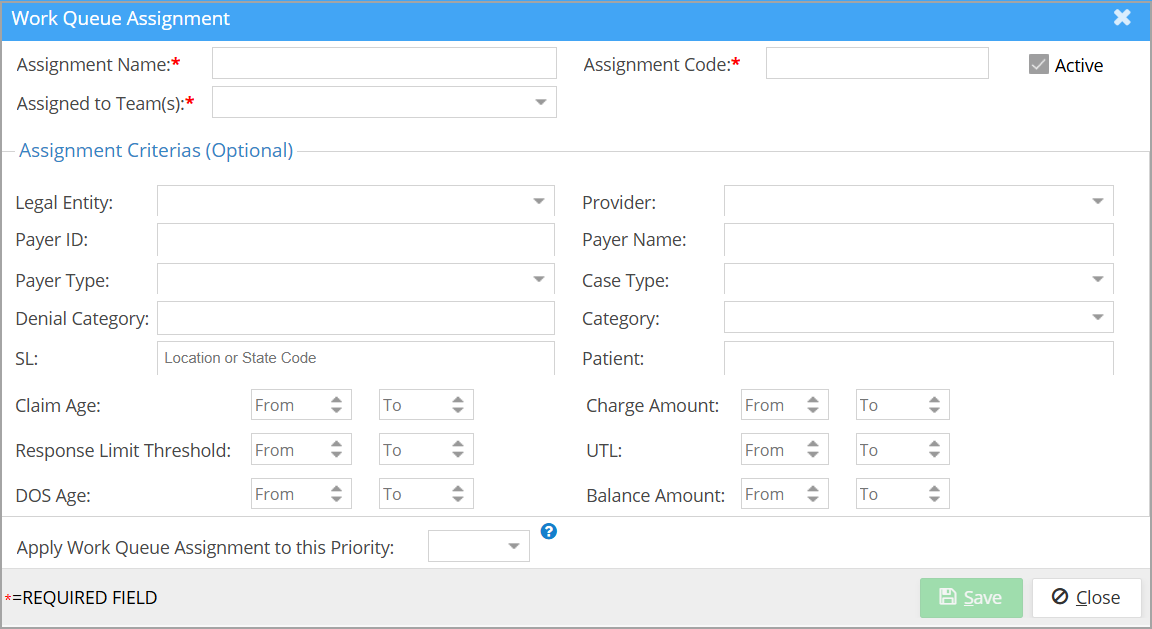Viewport: 1152px width, 629px height.
Task: Uncheck the Active checkbox
Action: coord(1038,65)
